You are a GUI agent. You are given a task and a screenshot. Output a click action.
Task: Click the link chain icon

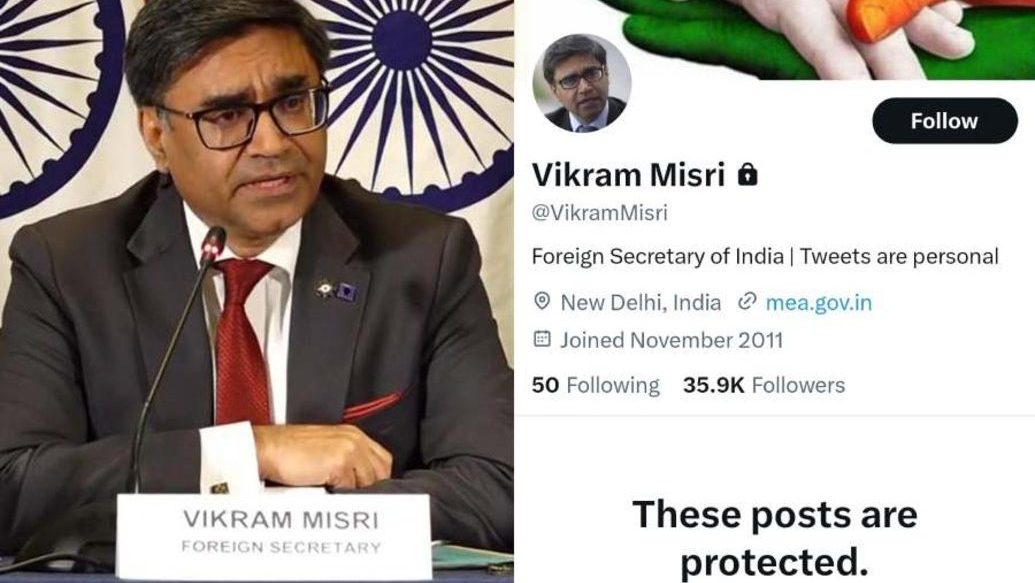(x=747, y=302)
